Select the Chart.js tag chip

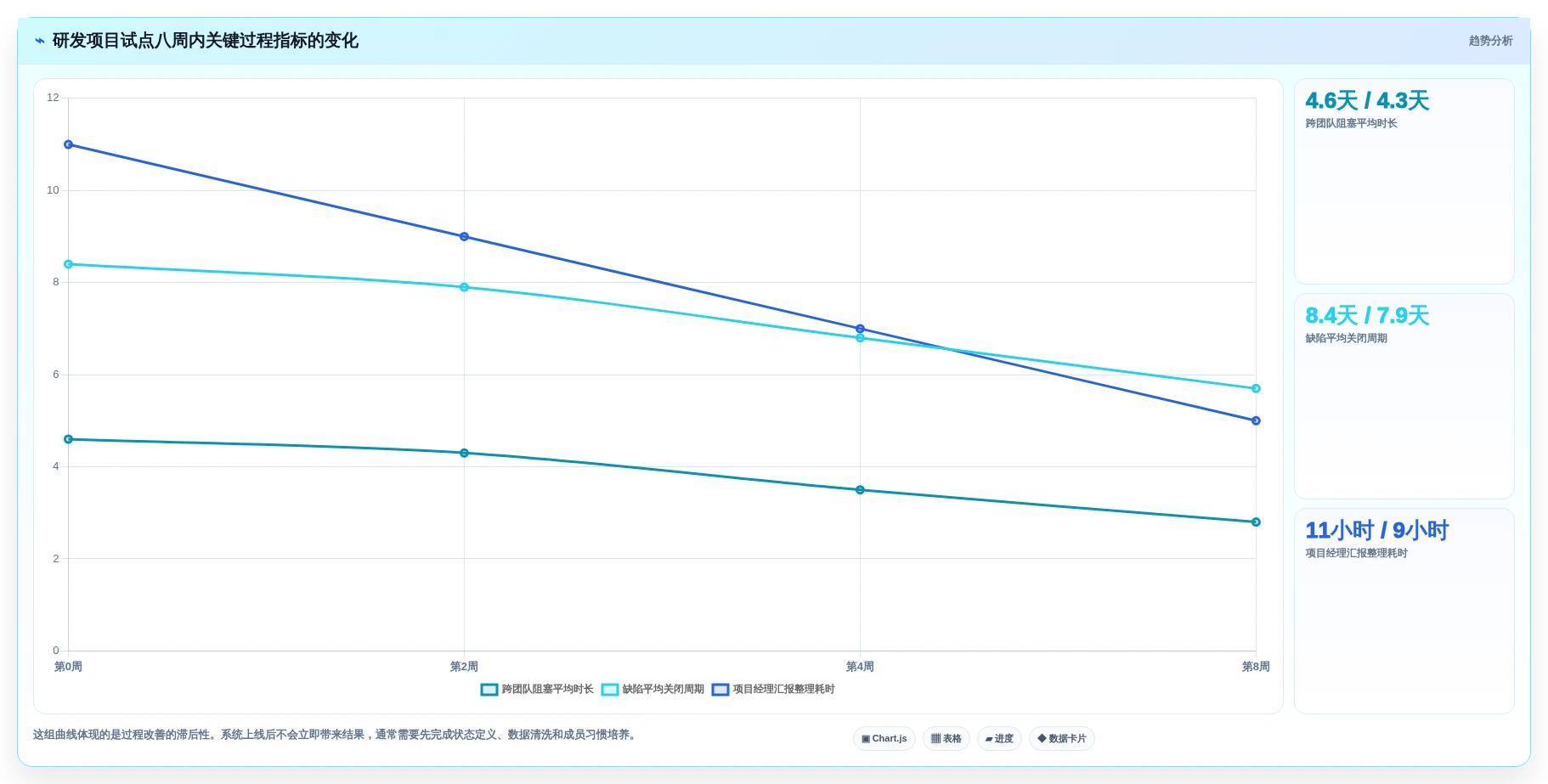[x=884, y=739]
